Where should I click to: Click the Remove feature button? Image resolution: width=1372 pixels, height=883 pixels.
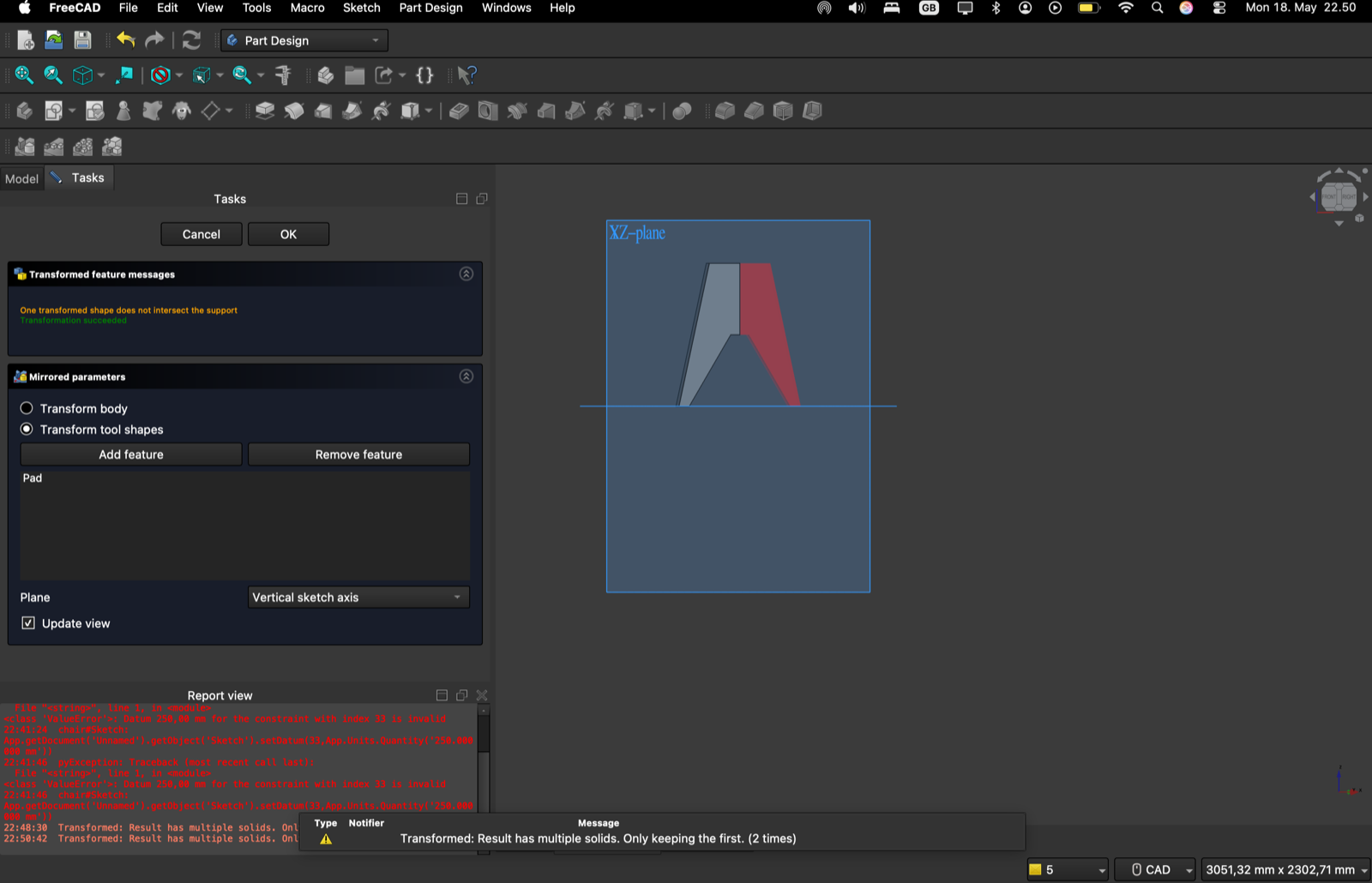[358, 454]
